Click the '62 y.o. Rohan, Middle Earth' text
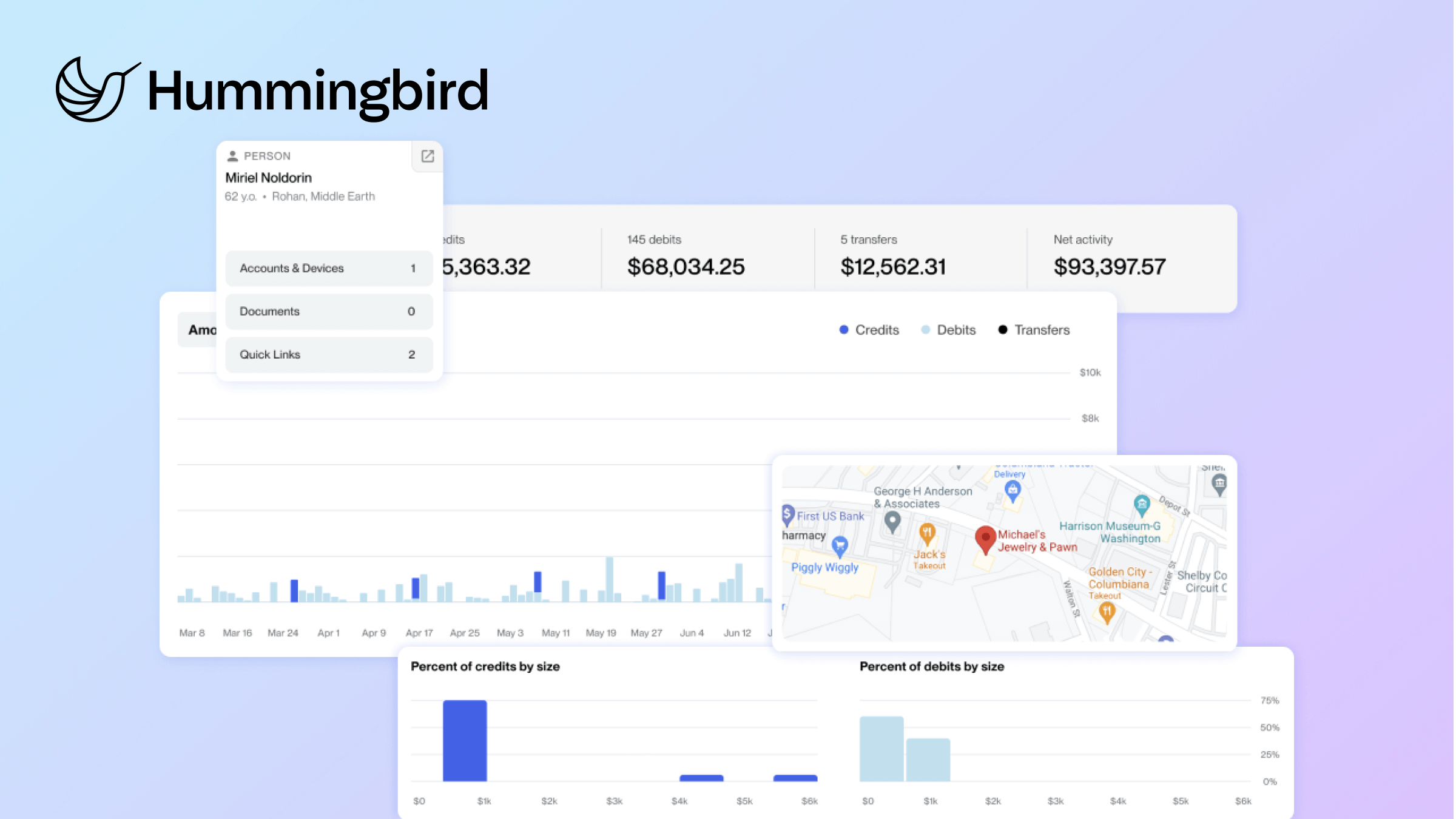The height and width of the screenshot is (819, 1456). coord(300,197)
